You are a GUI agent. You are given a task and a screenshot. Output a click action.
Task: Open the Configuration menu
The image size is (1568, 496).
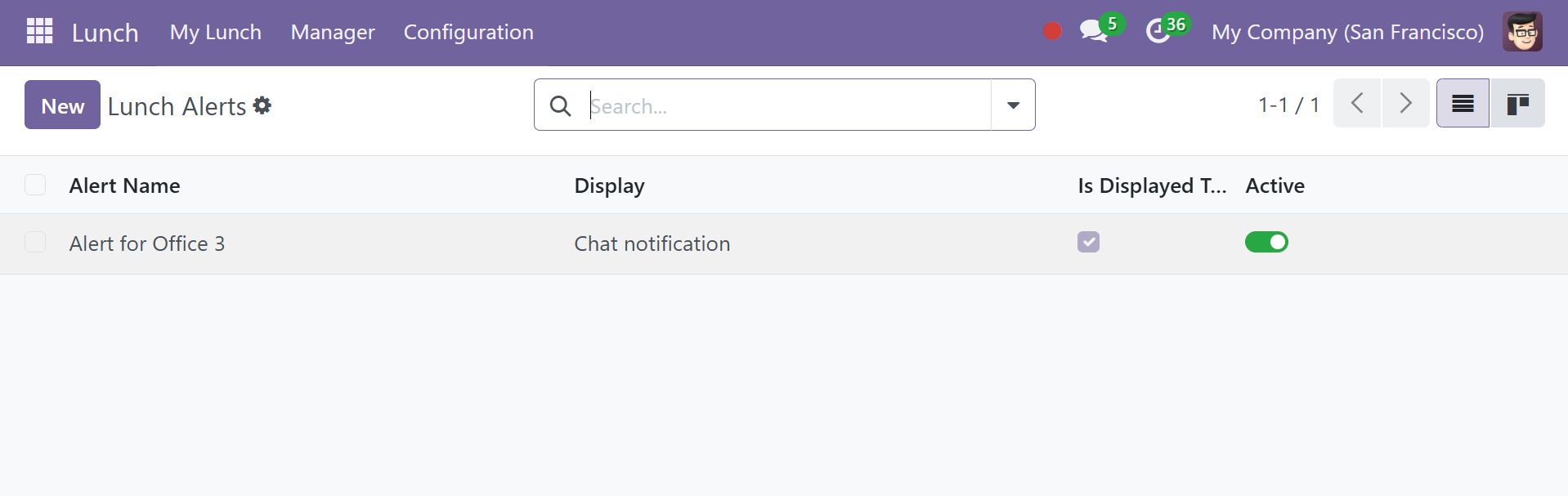click(468, 32)
